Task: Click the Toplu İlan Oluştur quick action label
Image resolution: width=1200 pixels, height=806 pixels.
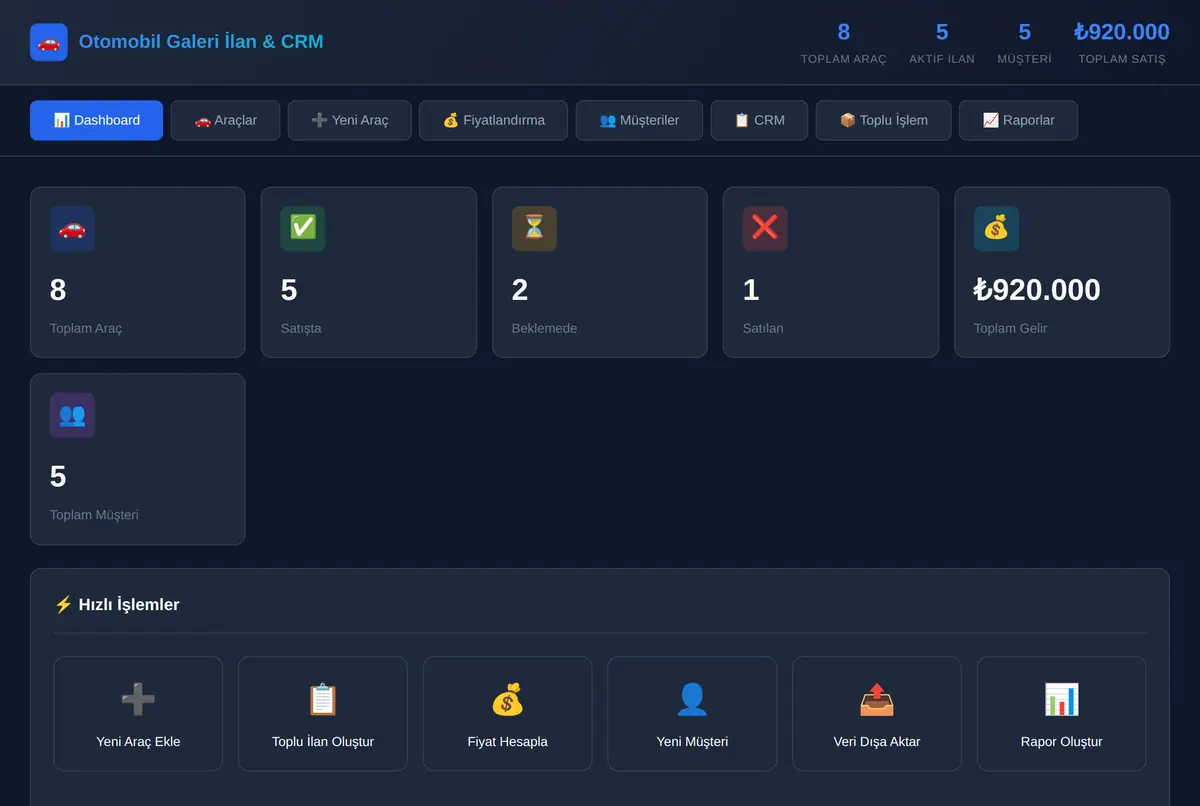Action: click(x=323, y=742)
